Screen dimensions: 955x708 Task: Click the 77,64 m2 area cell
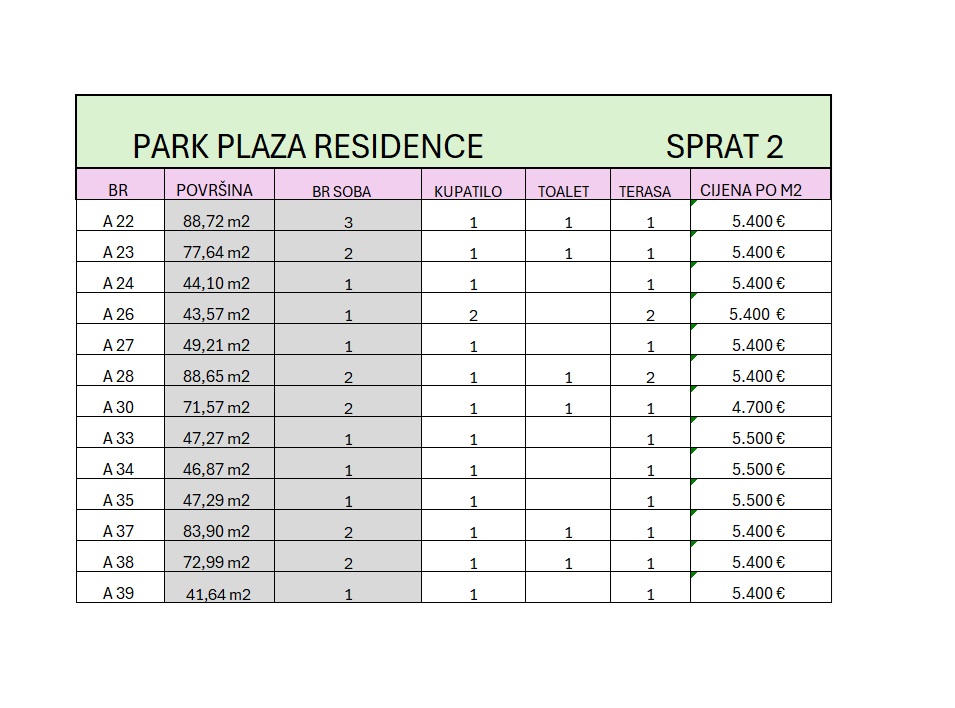click(x=216, y=252)
